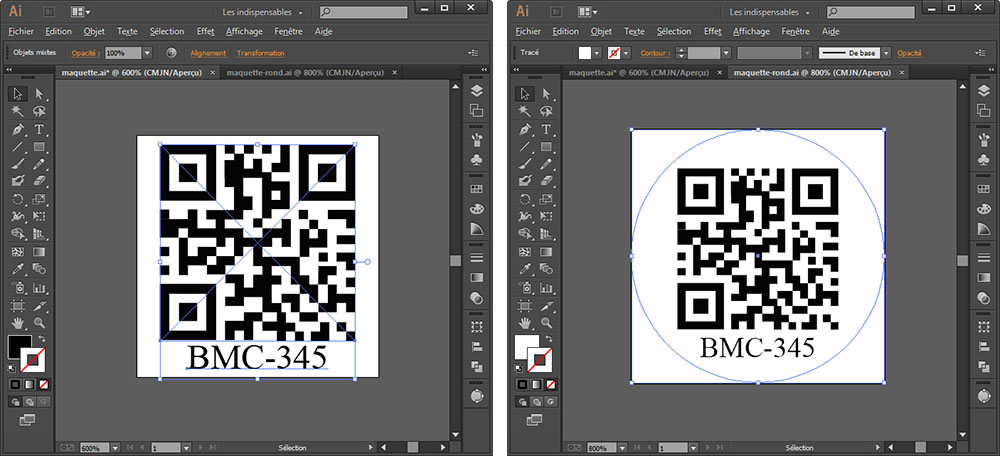Open the Symbols panel icon in the right window
1000x456 pixels.
point(983,158)
